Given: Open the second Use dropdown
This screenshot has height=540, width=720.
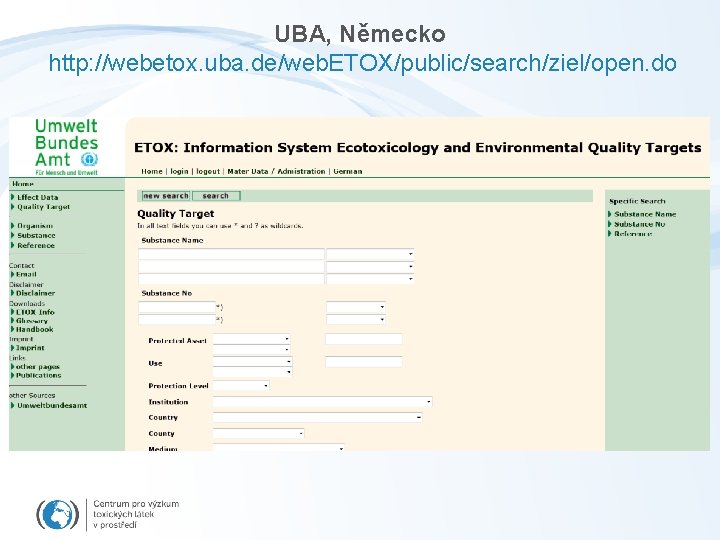Looking at the screenshot, I should pos(253,371).
